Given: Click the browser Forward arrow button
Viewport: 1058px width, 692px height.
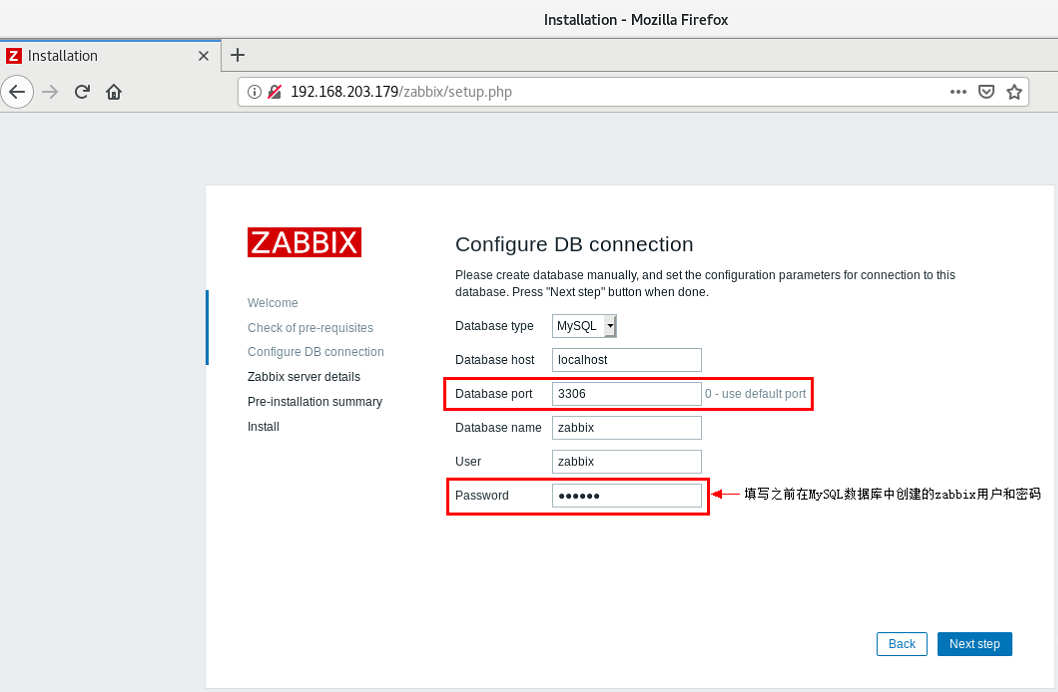Looking at the screenshot, I should point(50,92).
